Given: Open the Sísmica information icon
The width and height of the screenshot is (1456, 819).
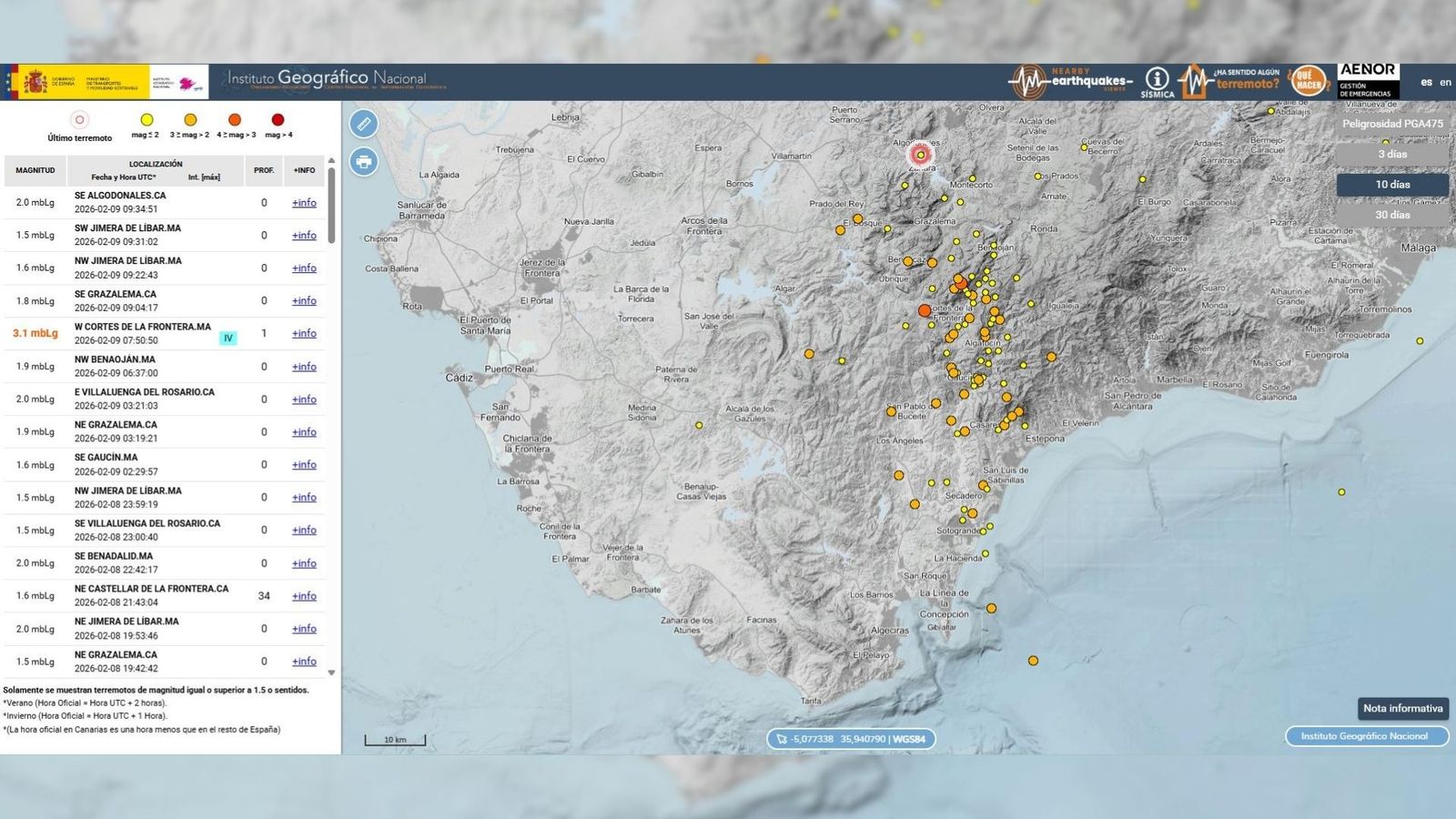Looking at the screenshot, I should click(1157, 82).
